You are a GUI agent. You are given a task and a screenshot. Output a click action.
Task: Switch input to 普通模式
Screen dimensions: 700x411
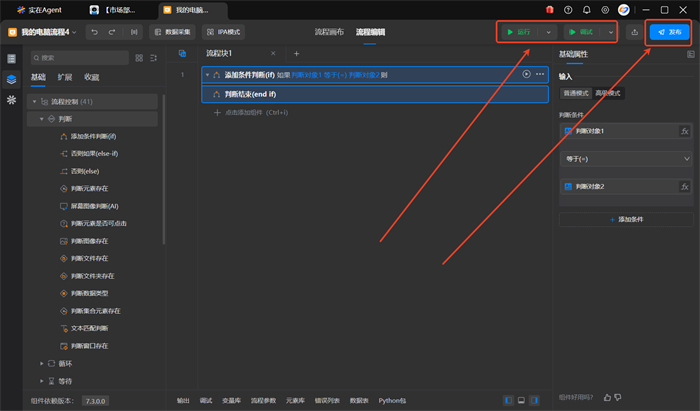(x=575, y=93)
